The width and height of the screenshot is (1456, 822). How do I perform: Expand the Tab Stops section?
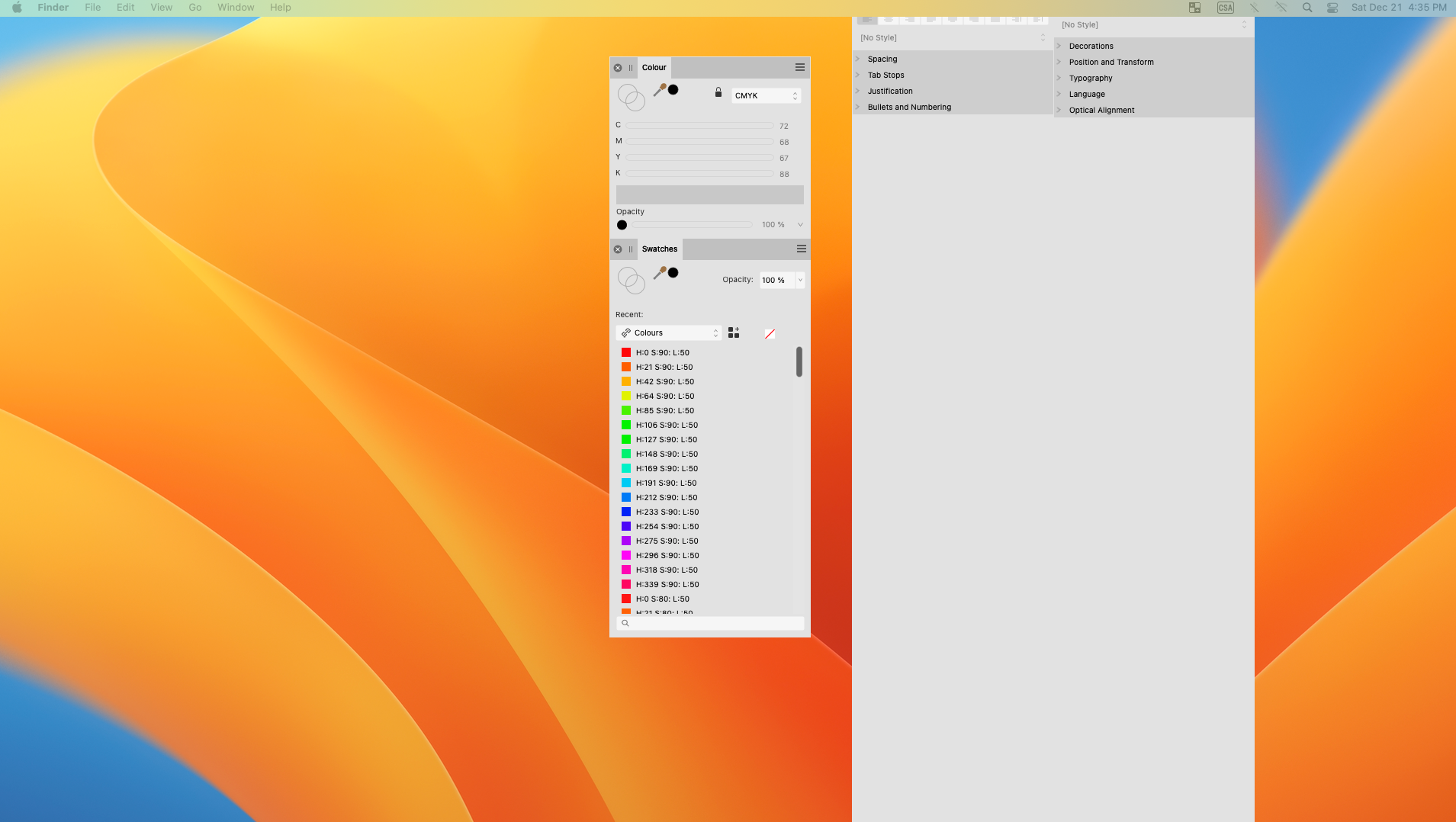(952, 75)
